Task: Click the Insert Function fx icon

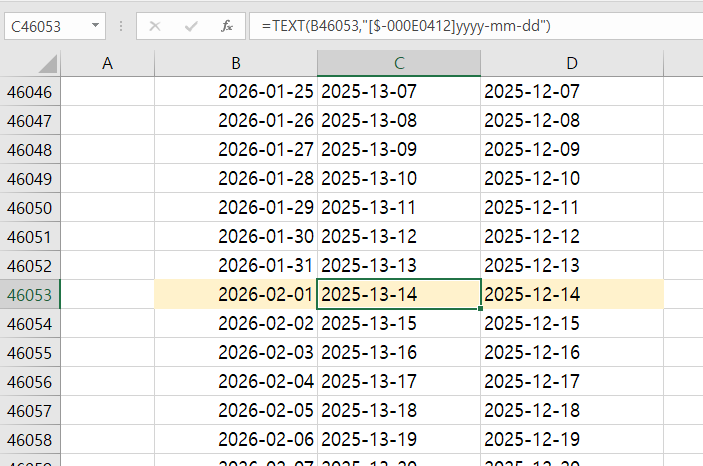Action: click(x=227, y=25)
